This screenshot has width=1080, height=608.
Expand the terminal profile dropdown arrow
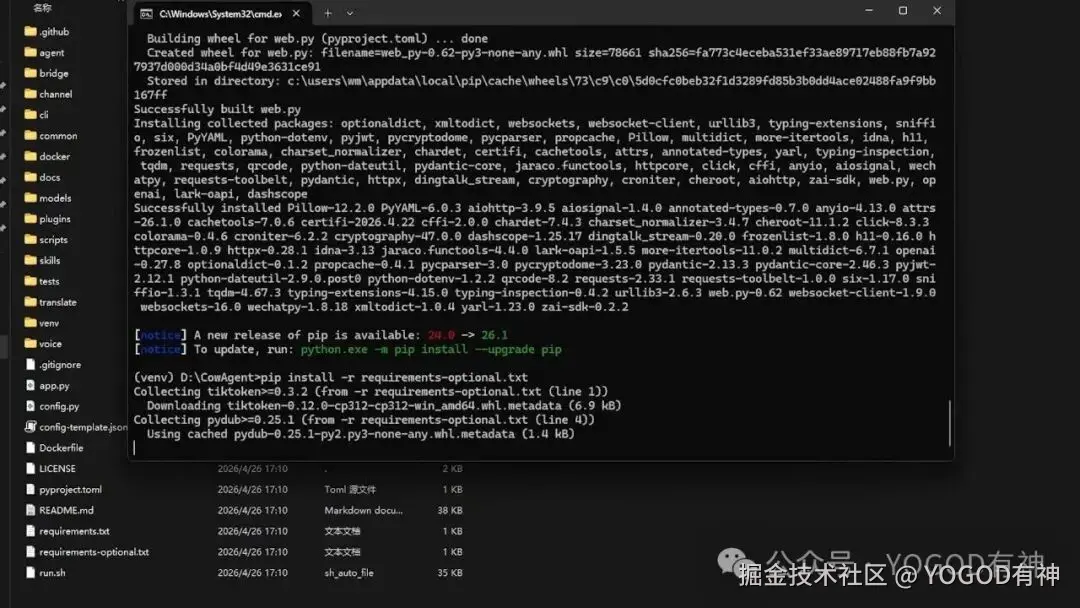pyautogui.click(x=350, y=13)
